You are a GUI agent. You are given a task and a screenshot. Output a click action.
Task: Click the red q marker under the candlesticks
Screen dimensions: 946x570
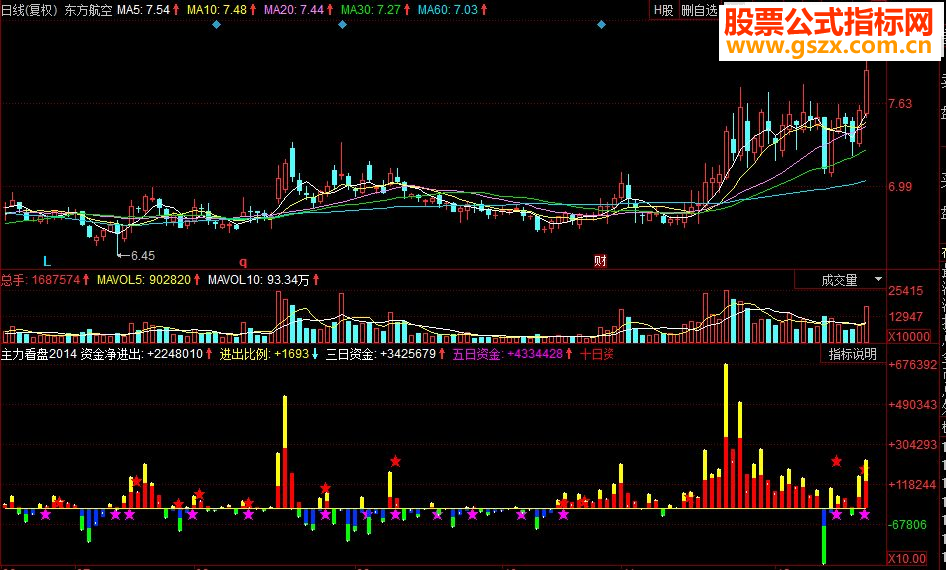(x=243, y=262)
